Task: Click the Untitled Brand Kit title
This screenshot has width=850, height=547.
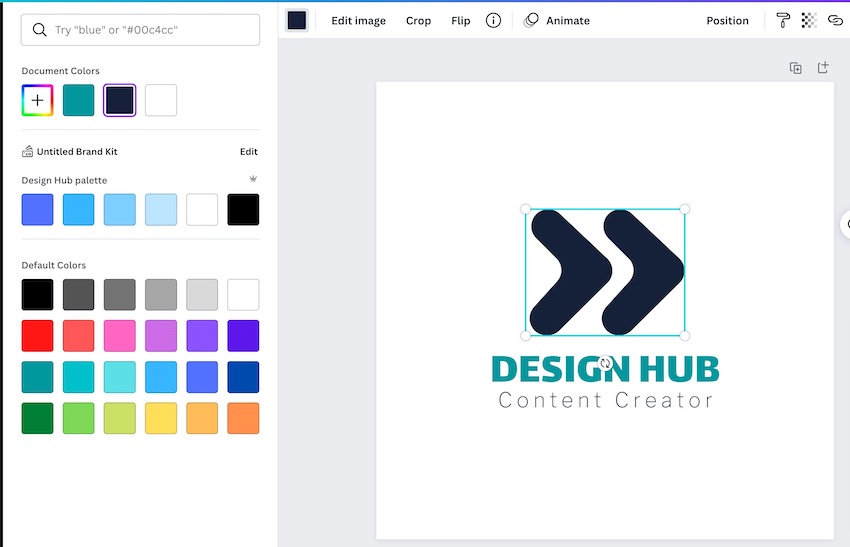Action: point(77,151)
